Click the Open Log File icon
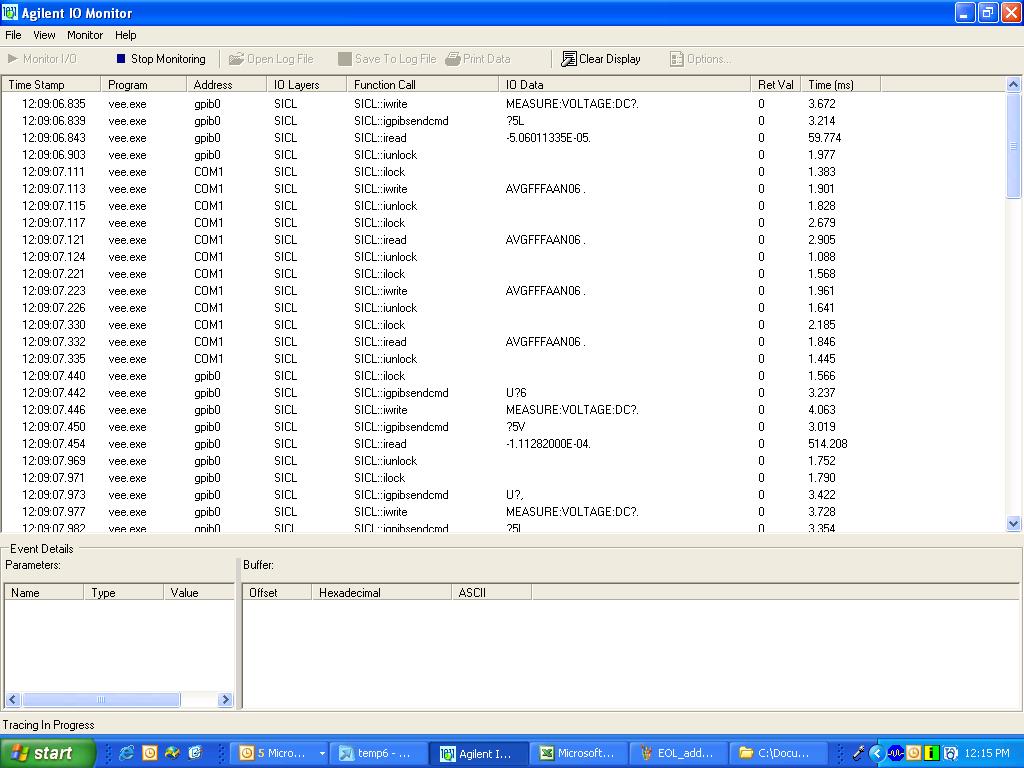The height and width of the screenshot is (768, 1024). pyautogui.click(x=236, y=59)
